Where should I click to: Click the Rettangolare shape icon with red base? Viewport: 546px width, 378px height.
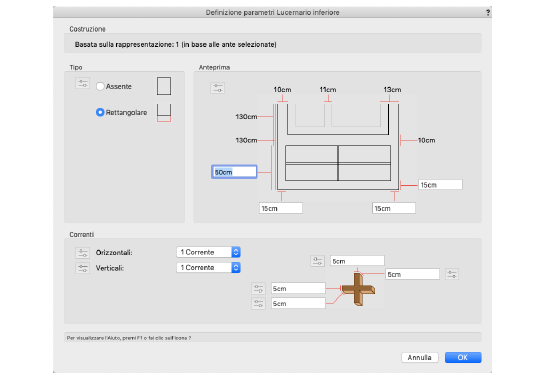click(164, 112)
